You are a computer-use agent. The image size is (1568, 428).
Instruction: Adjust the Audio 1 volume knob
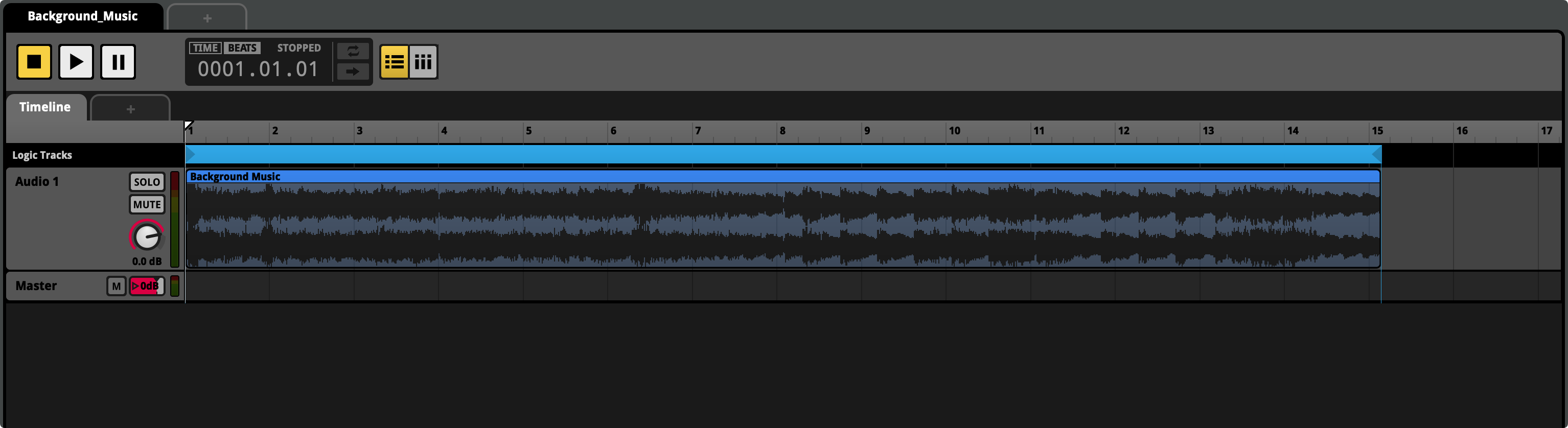(x=147, y=236)
